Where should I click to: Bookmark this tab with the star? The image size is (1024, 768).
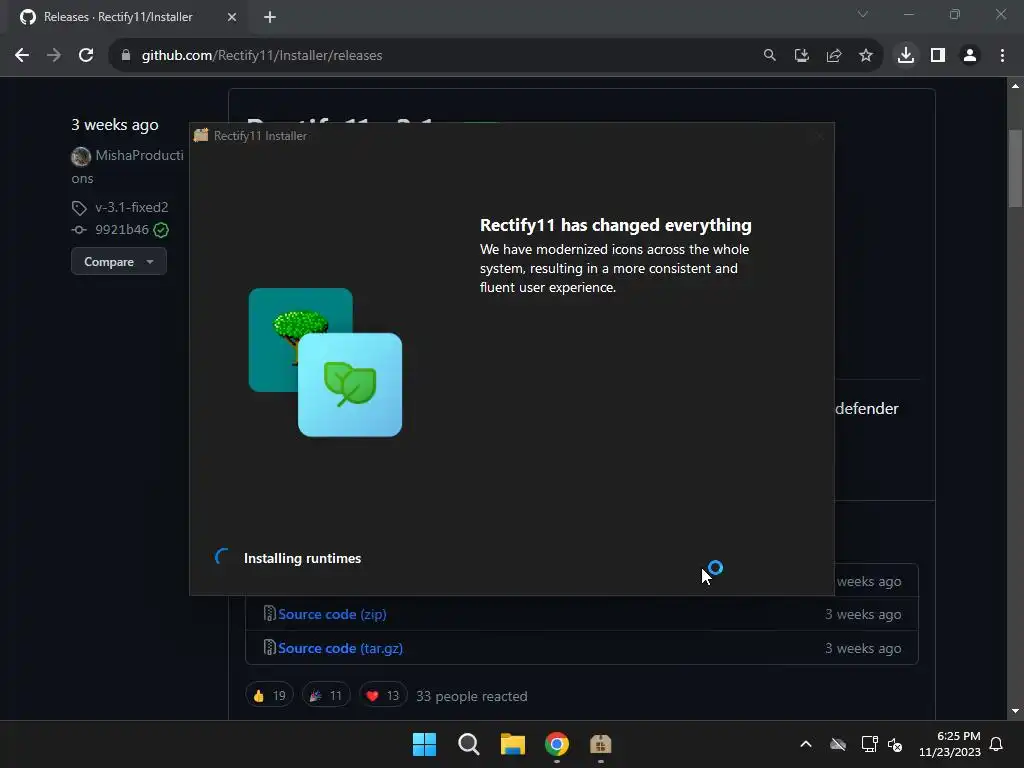pyautogui.click(x=865, y=56)
